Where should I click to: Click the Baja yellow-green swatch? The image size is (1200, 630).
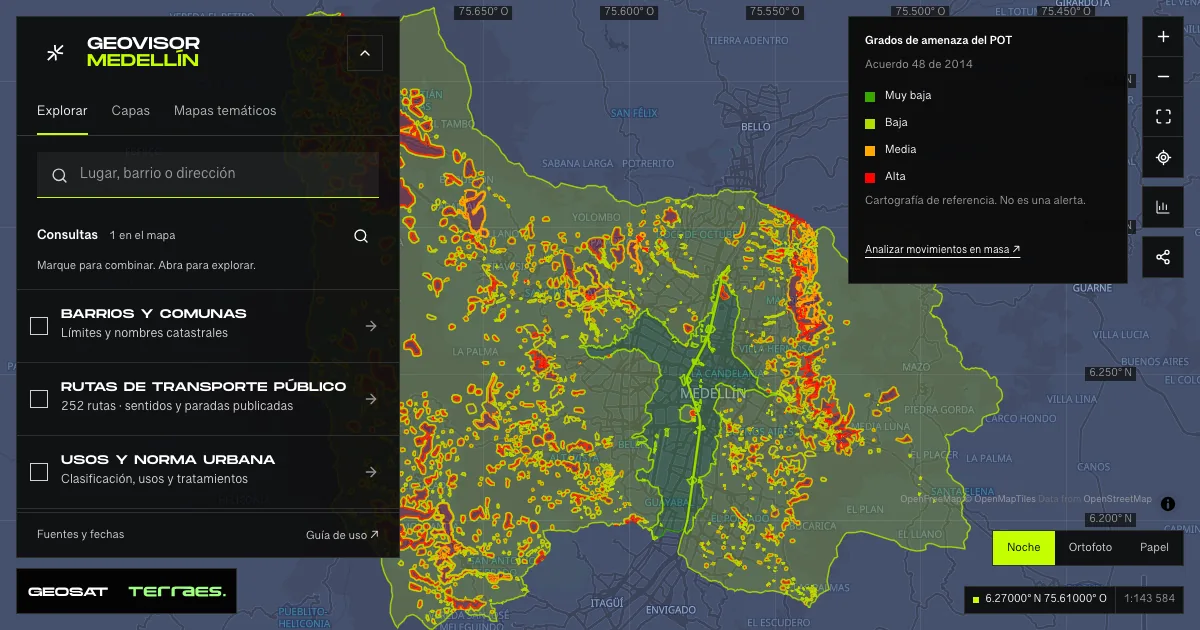click(x=870, y=123)
